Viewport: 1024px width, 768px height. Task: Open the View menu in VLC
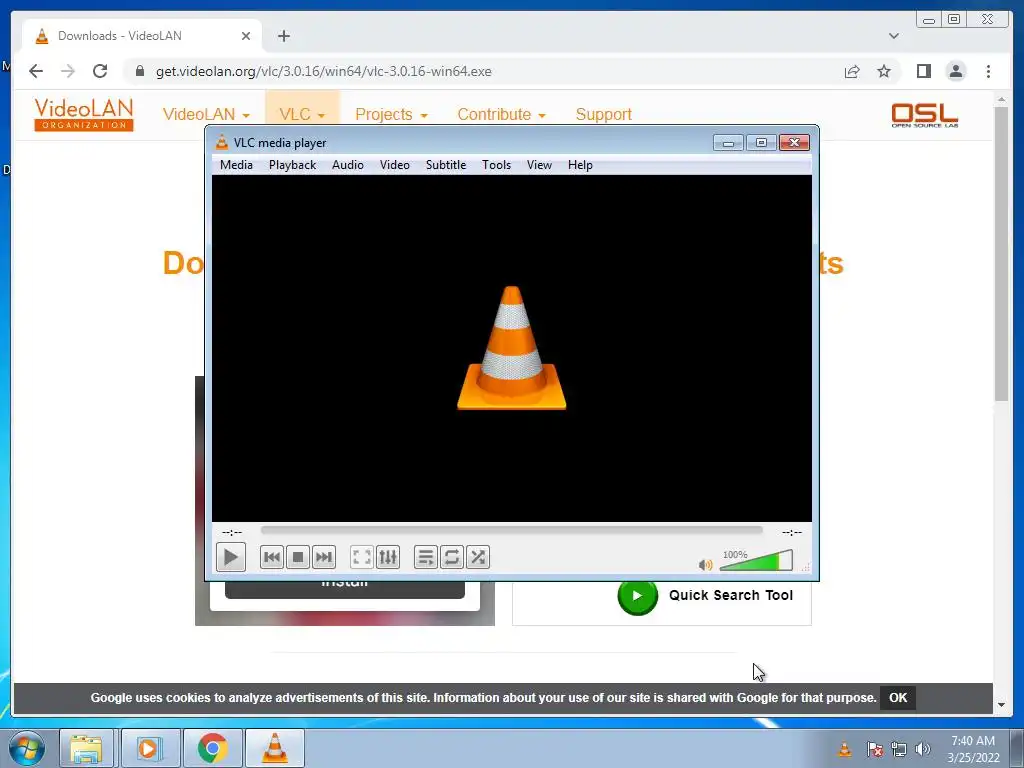(x=539, y=165)
